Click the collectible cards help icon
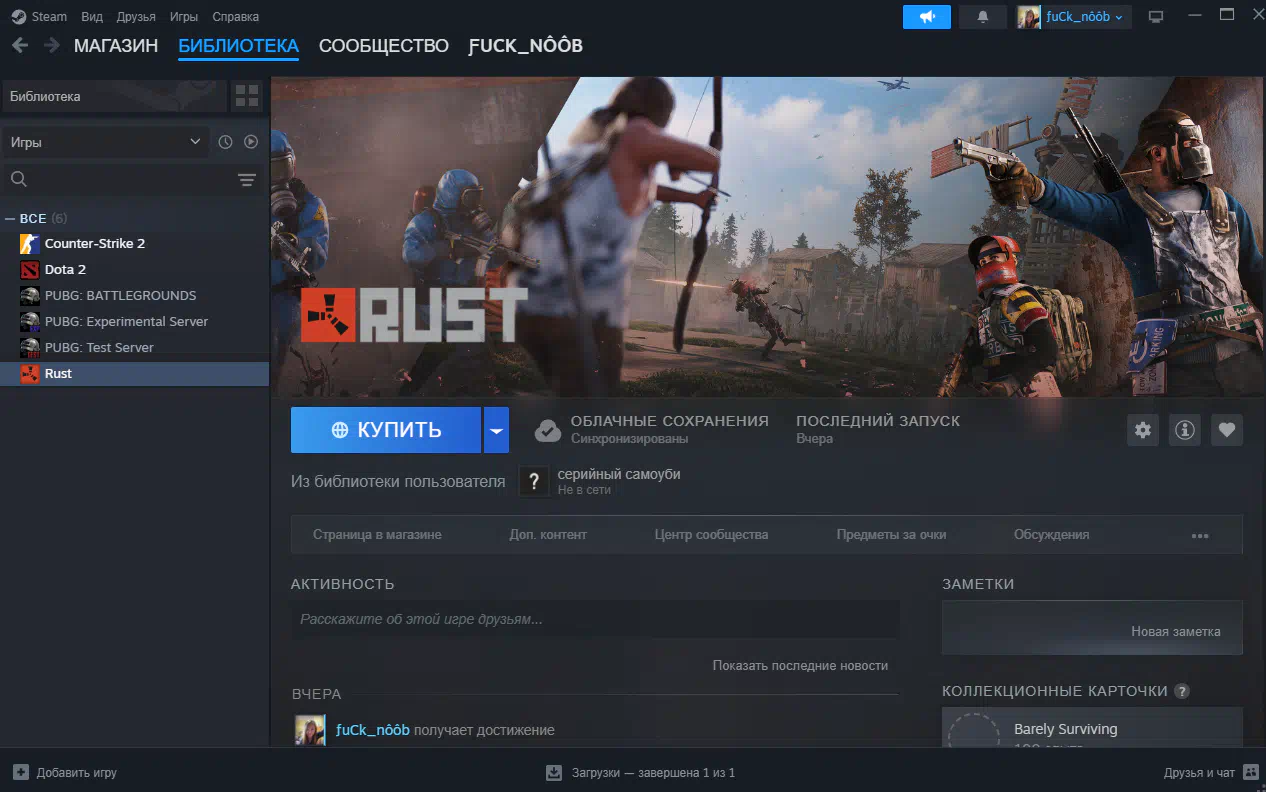 click(x=1182, y=691)
